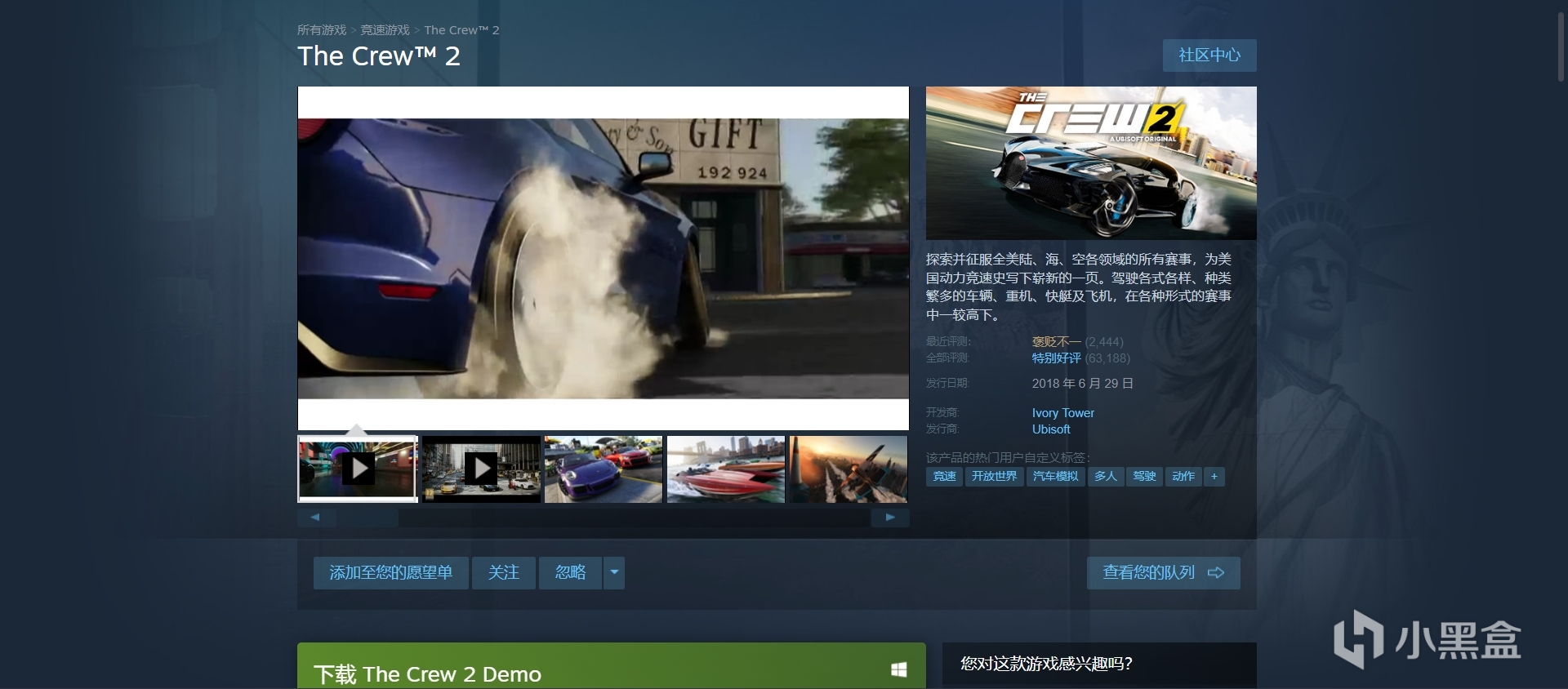This screenshot has height=689, width=1568.
Task: Select the 多人 tag
Action: [x=1105, y=477]
